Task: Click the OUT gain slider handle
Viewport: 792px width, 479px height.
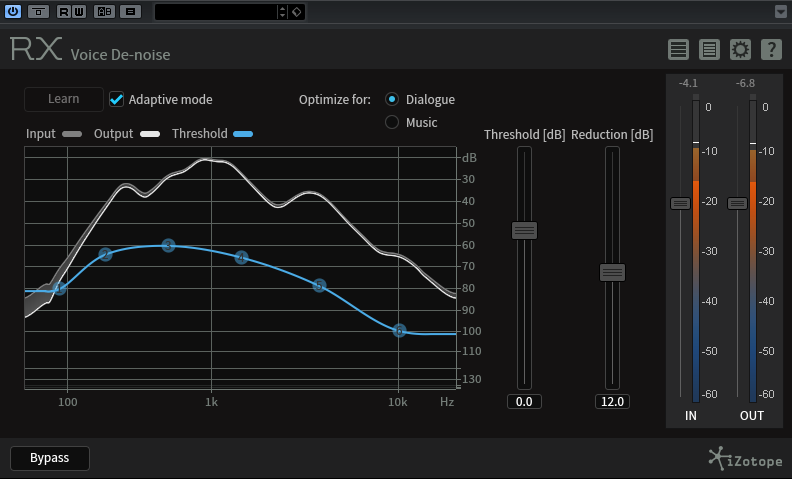Action: point(737,204)
